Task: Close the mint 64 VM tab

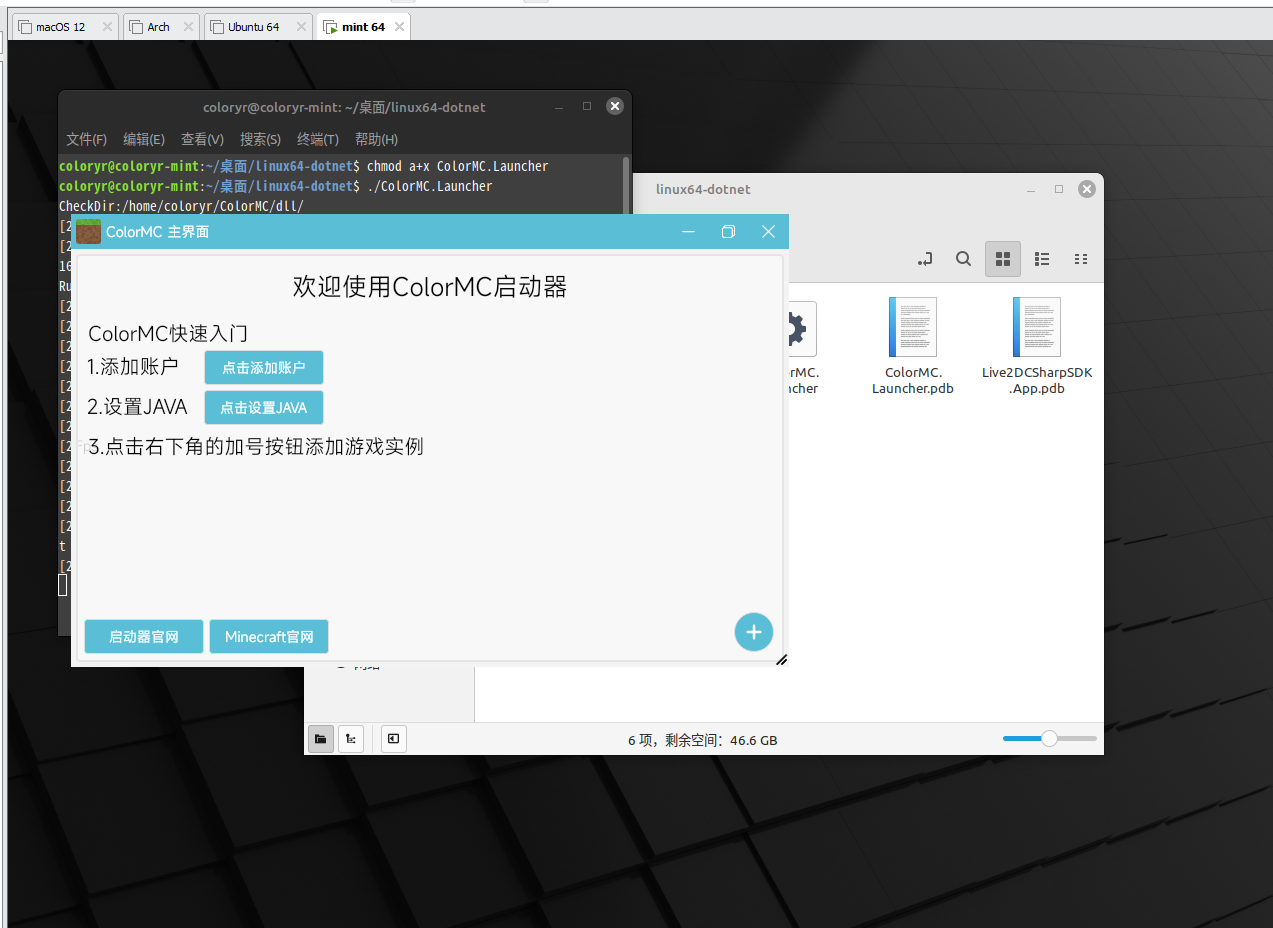Action: coord(400,27)
